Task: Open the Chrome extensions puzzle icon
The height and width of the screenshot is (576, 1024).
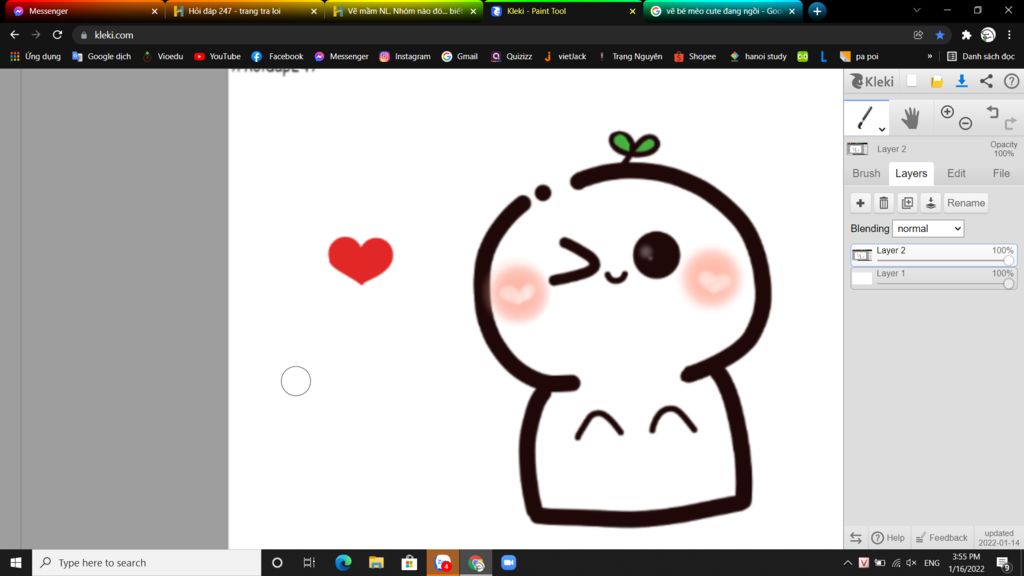Action: click(966, 35)
